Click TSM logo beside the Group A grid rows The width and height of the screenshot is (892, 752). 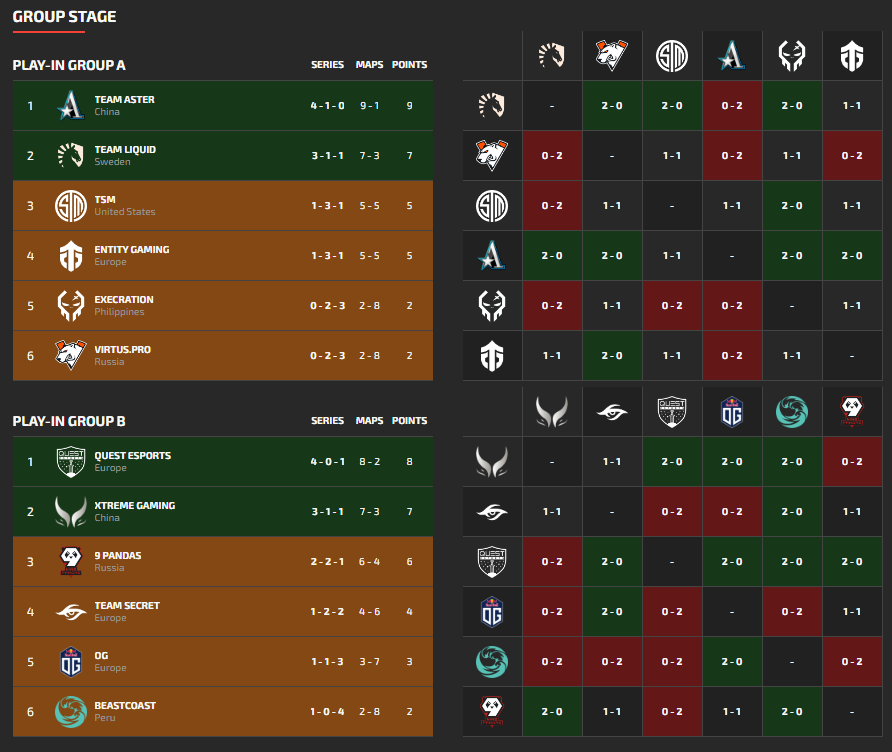492,205
